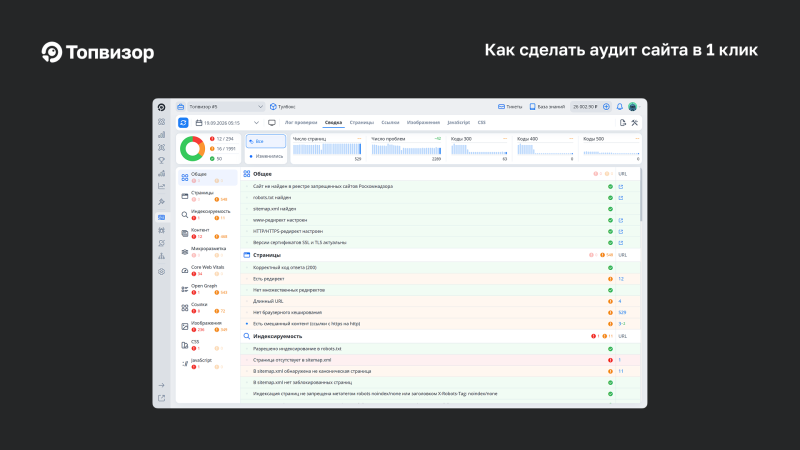
Task: Click the blue refresh audit button
Action: click(x=183, y=122)
